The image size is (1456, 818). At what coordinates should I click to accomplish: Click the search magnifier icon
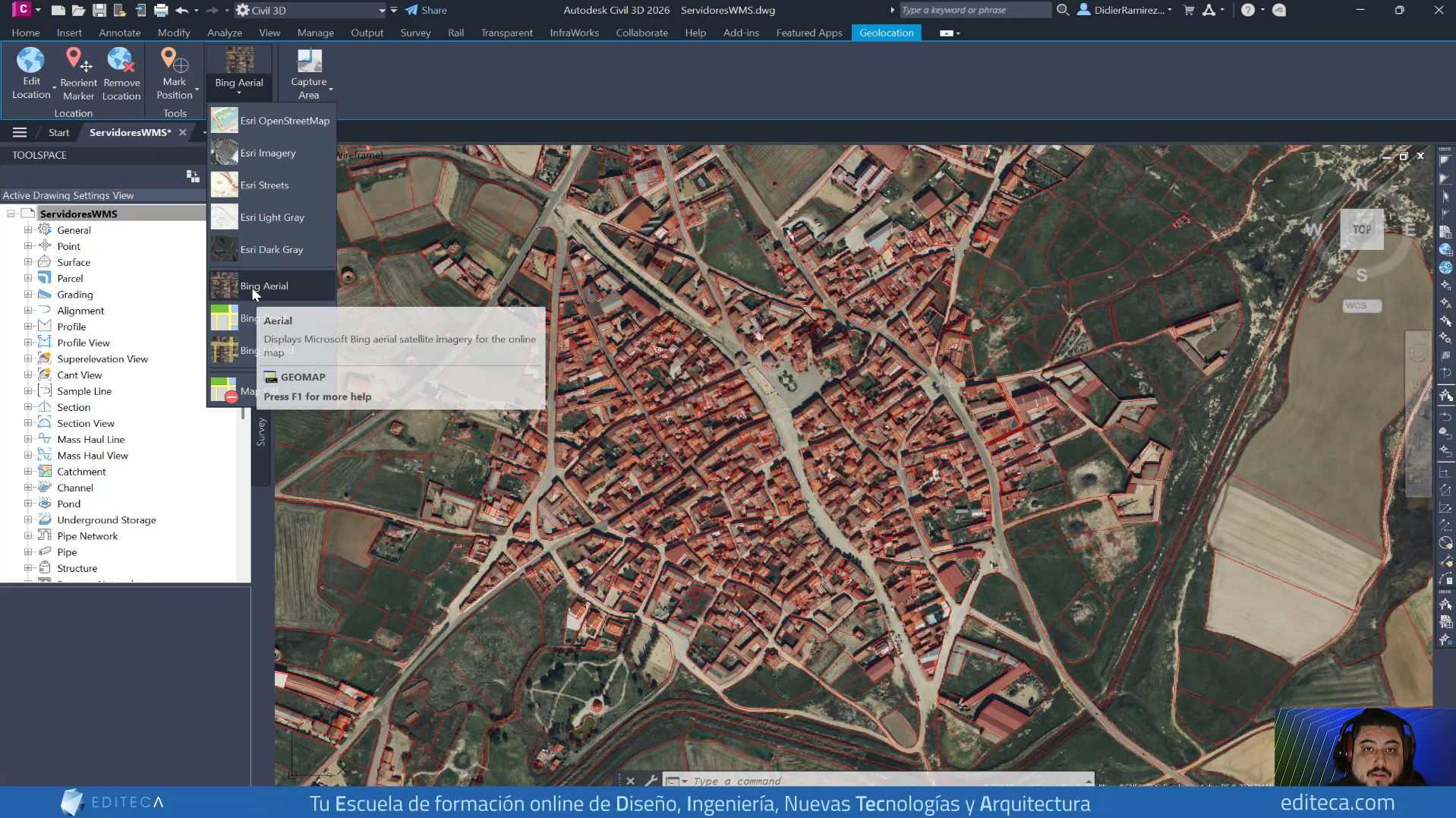[1063, 10]
